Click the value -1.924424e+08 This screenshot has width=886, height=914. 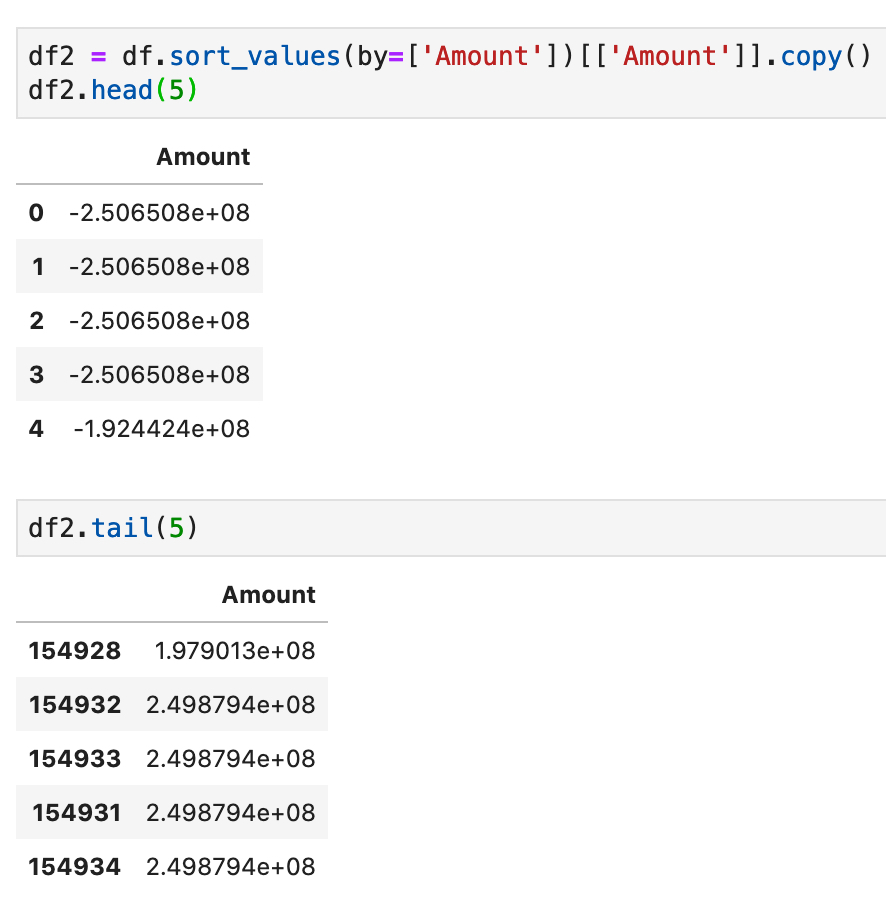(161, 429)
